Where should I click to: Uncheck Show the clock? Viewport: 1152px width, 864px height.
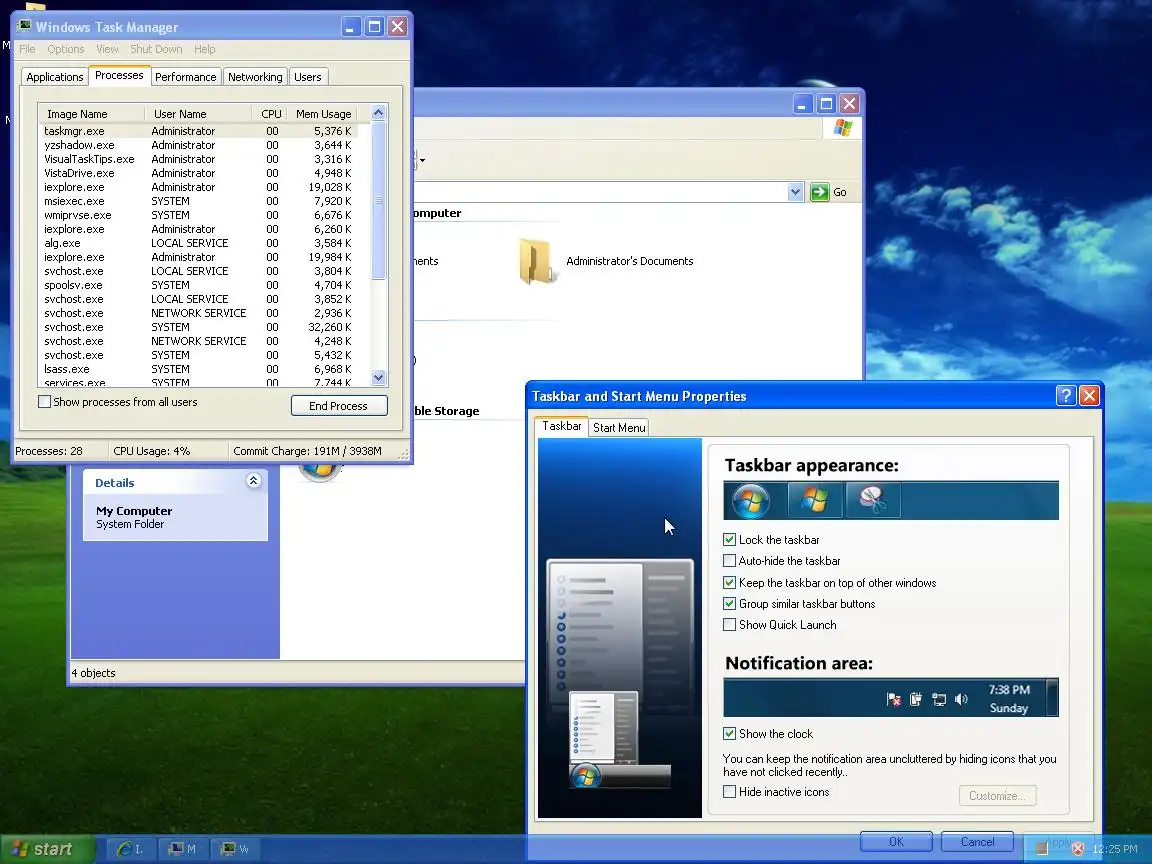(730, 733)
